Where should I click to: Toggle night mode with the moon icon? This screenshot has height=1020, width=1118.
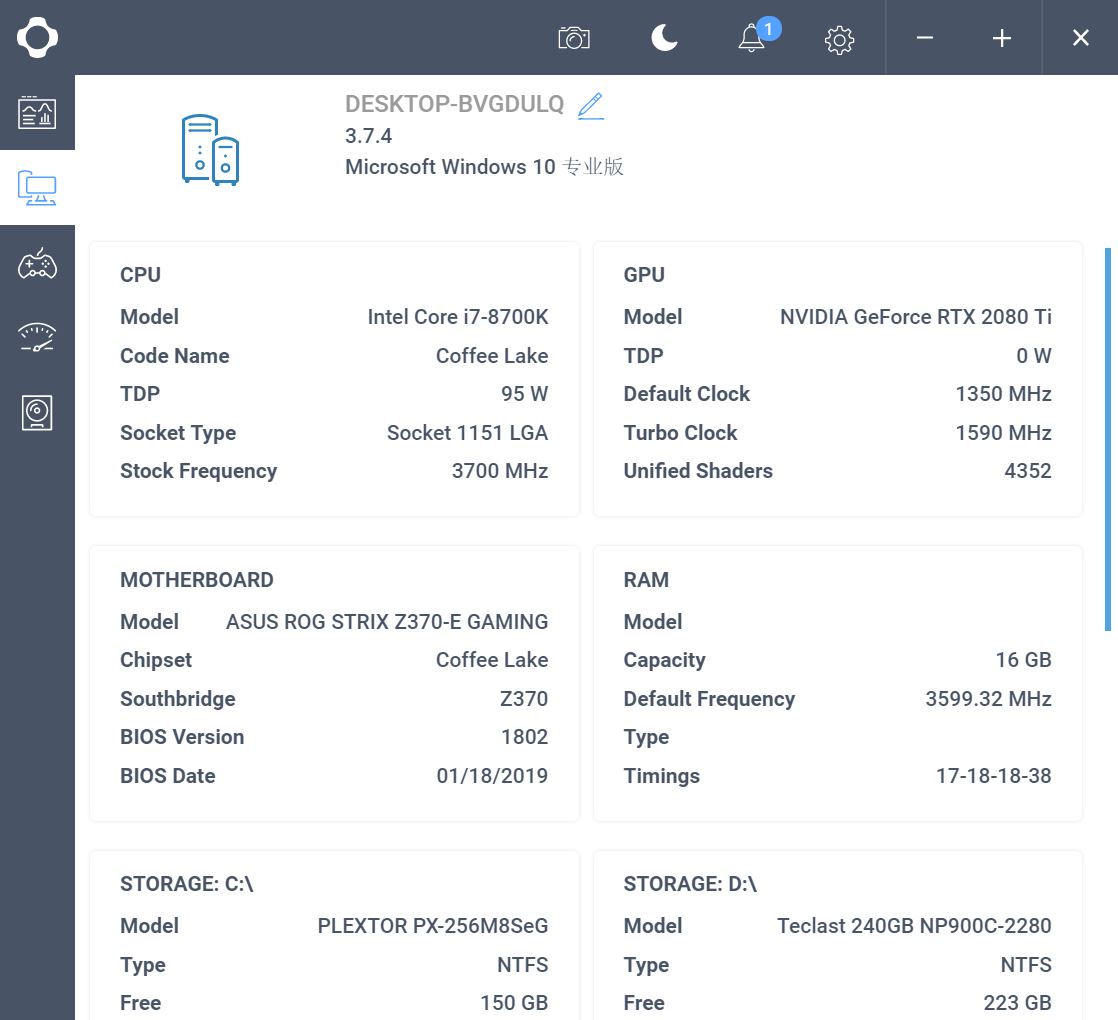pyautogui.click(x=664, y=38)
